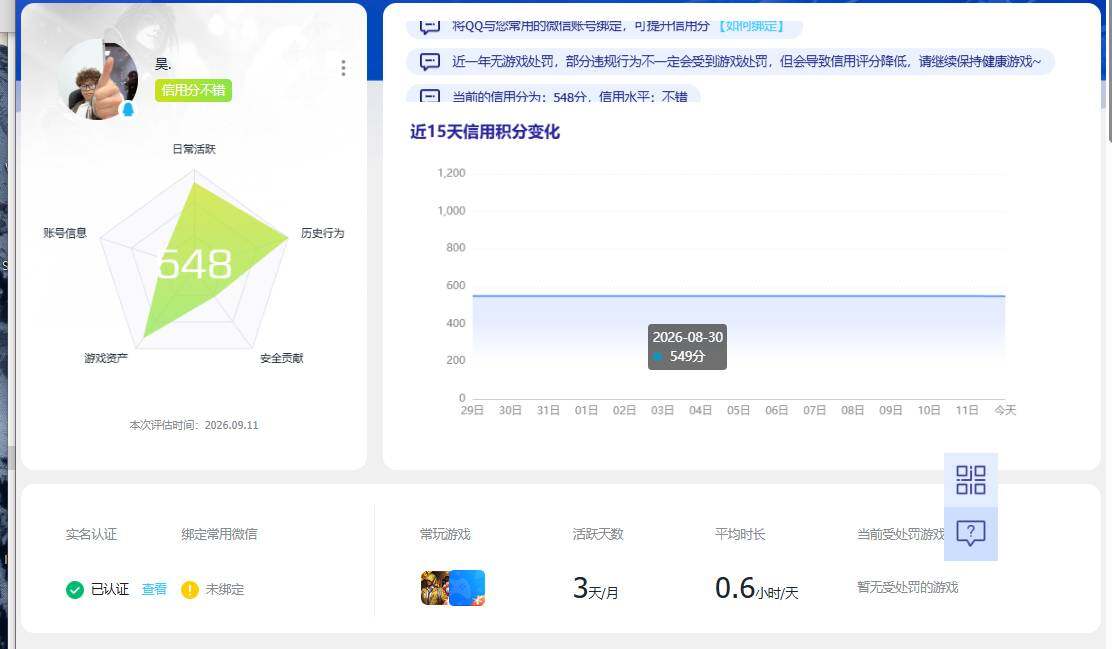The height and width of the screenshot is (649, 1112).
Task: Click the 3天/月 active days value
Action: [595, 588]
